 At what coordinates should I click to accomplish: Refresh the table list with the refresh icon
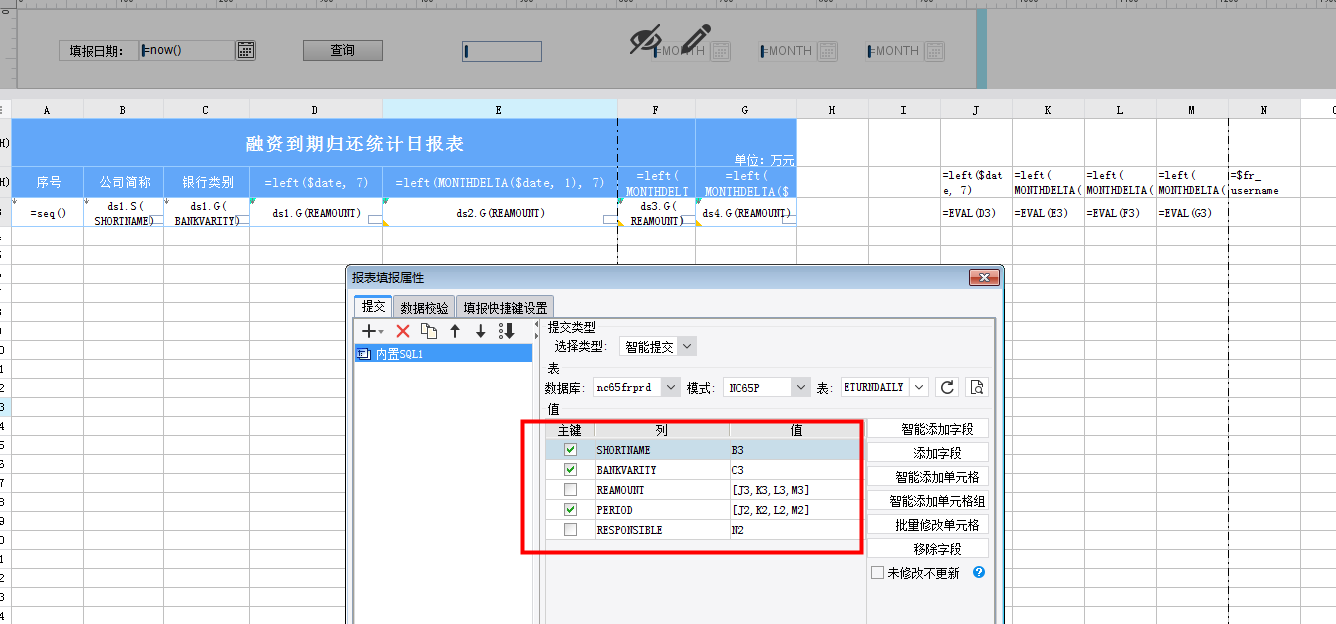click(x=948, y=387)
